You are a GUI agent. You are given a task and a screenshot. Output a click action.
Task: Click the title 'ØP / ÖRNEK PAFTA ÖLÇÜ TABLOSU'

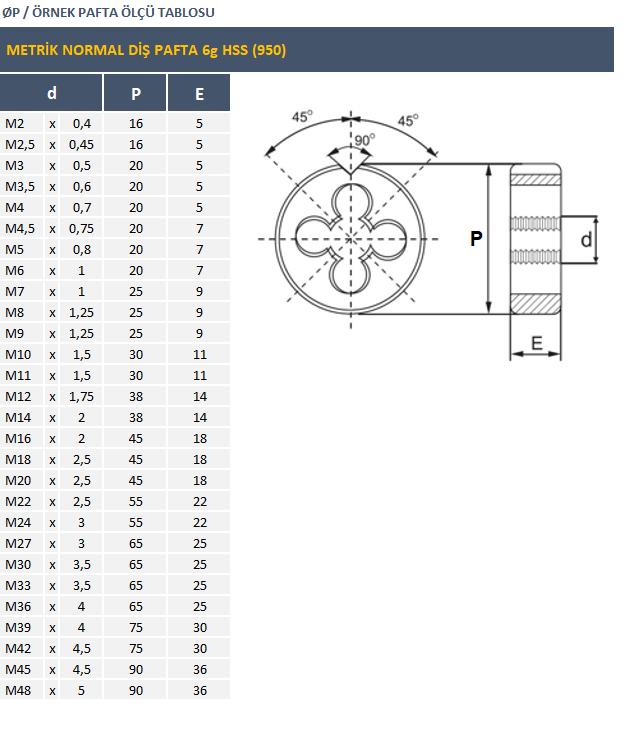click(x=108, y=13)
